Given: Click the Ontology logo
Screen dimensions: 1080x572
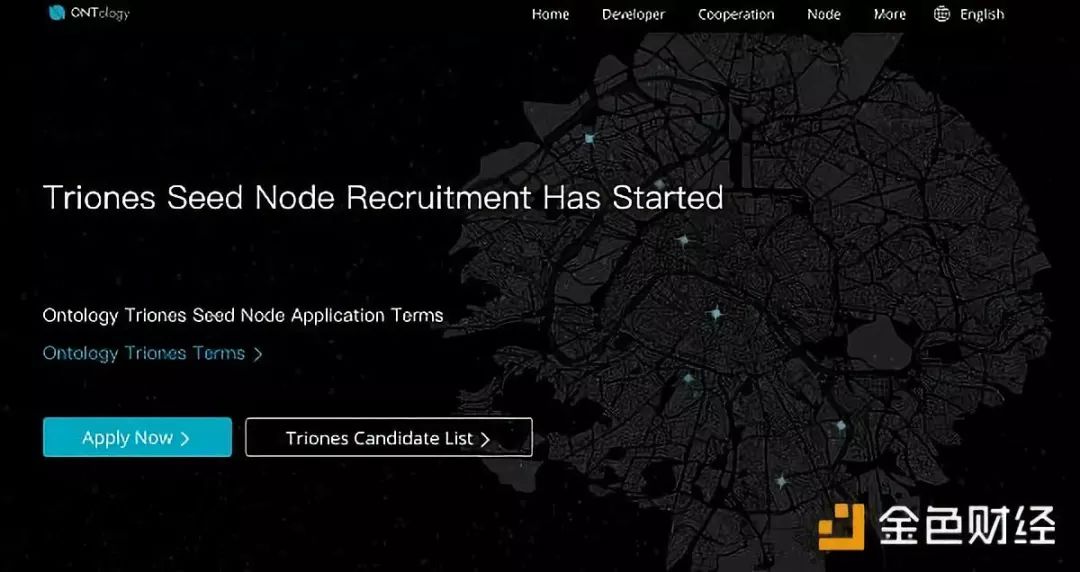Looking at the screenshot, I should (x=89, y=13).
